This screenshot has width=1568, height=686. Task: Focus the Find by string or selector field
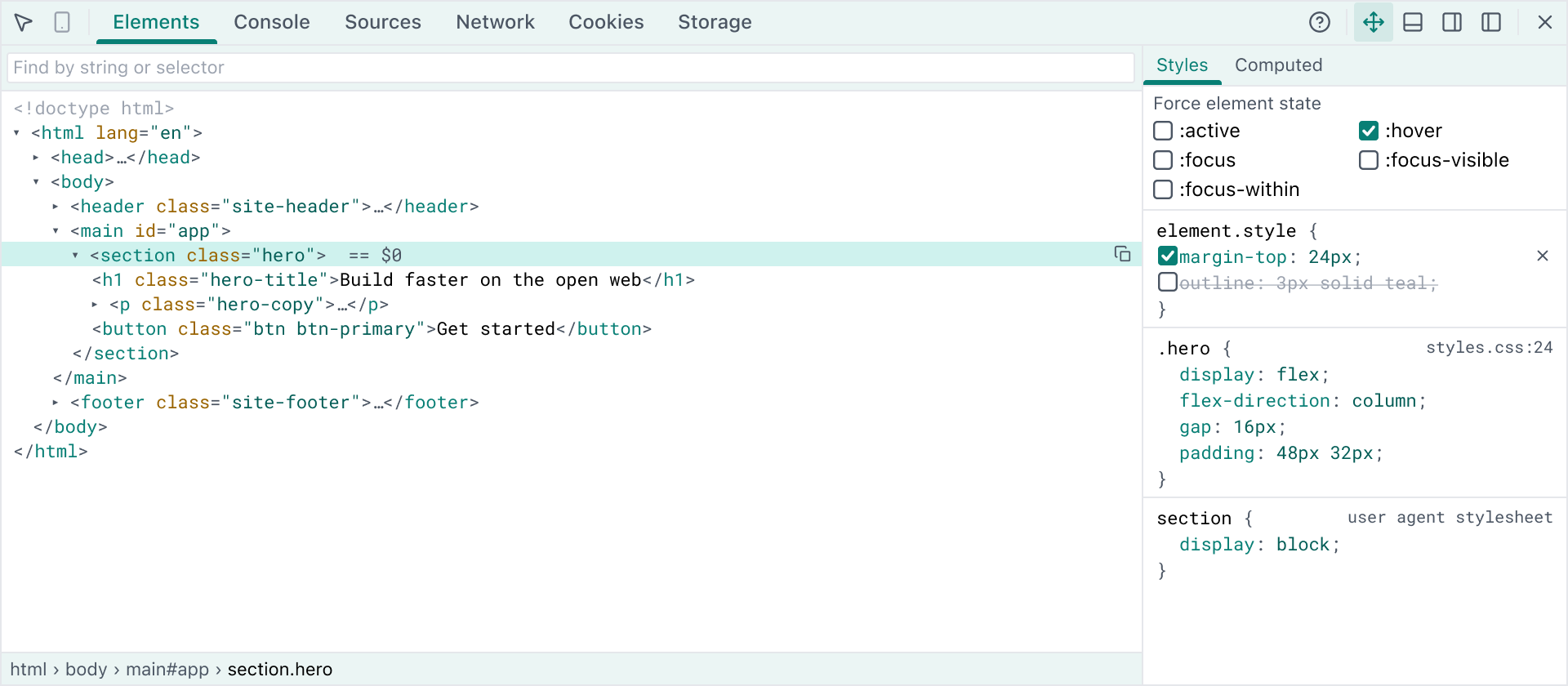(571, 68)
